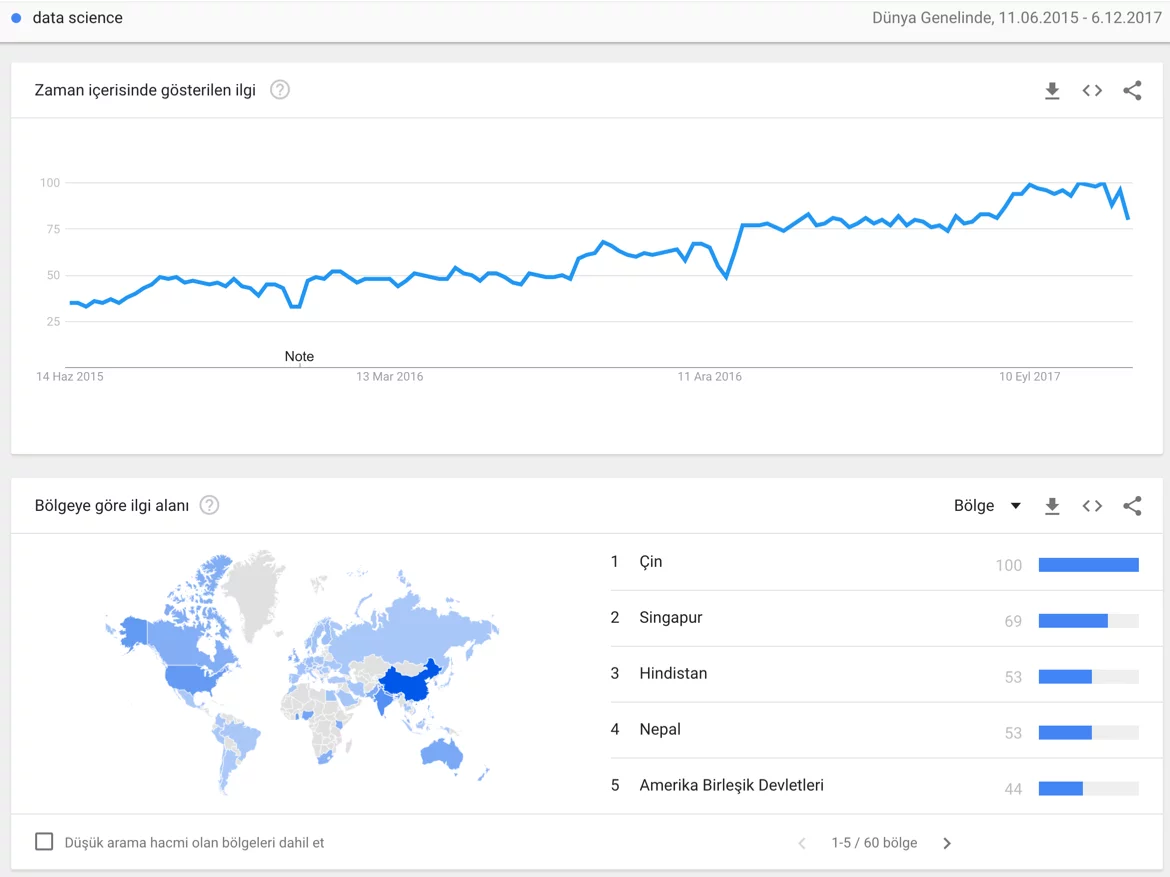Get embed code for the region card
This screenshot has height=877, width=1170.
coord(1092,506)
